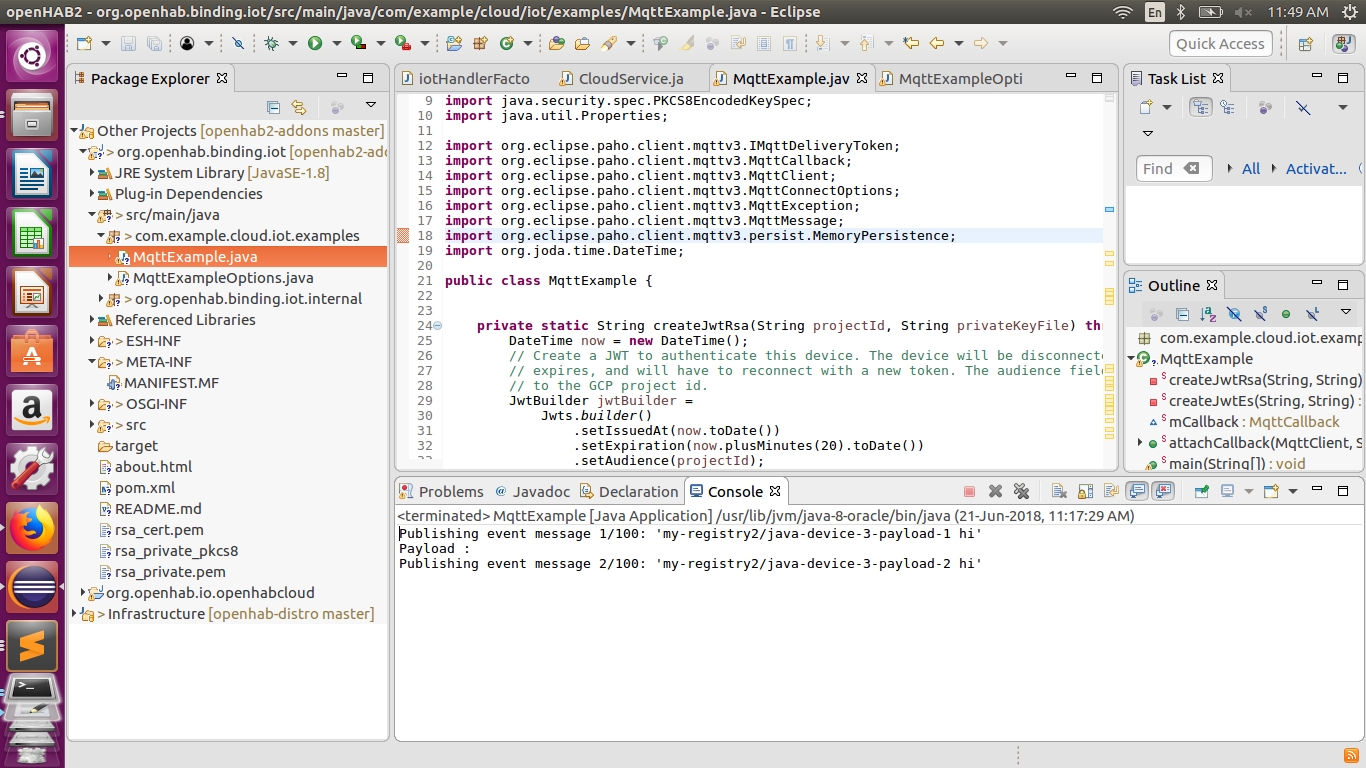Click the All link in Task List
This screenshot has height=768, width=1366.
(1251, 169)
